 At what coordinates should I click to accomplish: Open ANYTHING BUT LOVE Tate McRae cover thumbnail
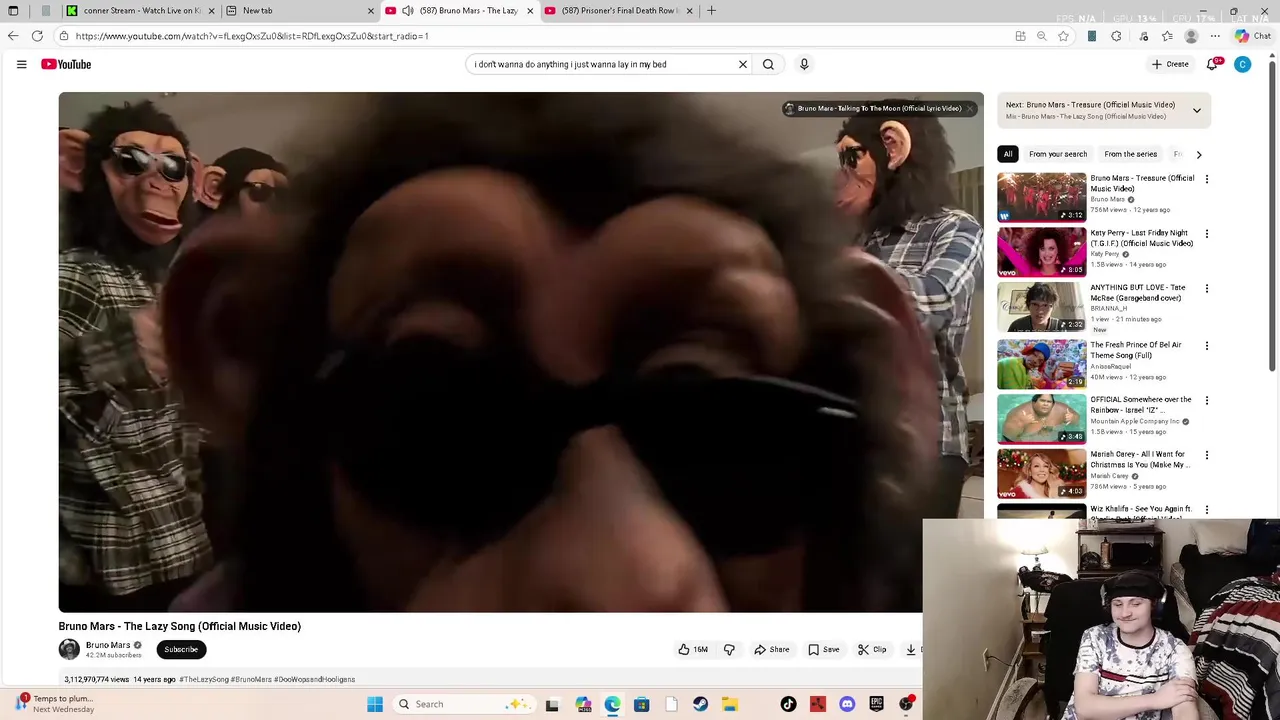[1041, 307]
